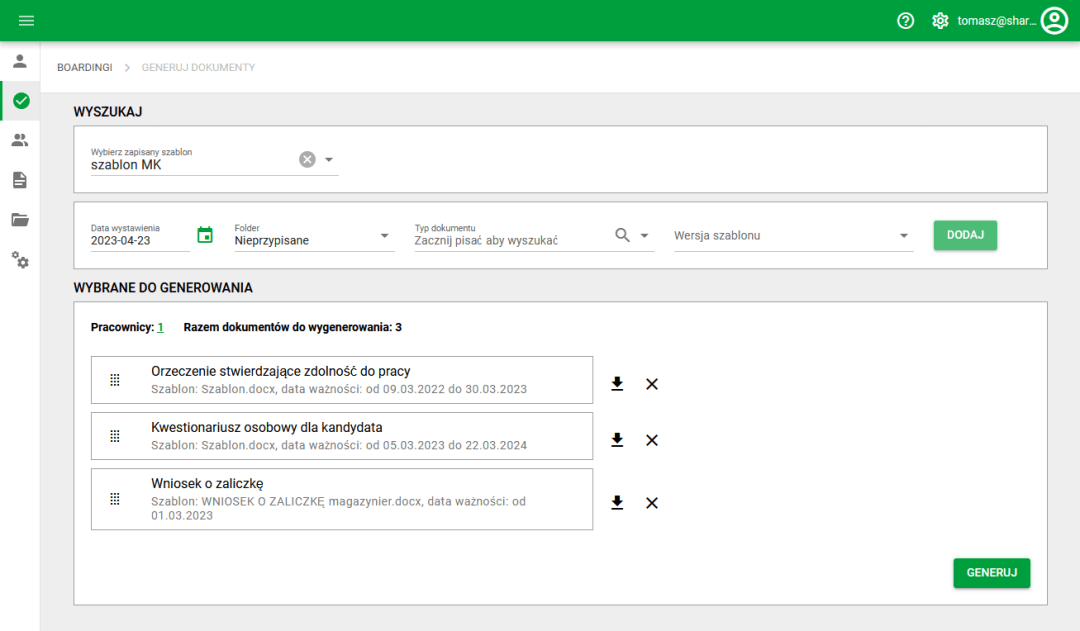Download the Kwestionariusz osobowy template
The image size is (1080, 631).
tap(617, 440)
